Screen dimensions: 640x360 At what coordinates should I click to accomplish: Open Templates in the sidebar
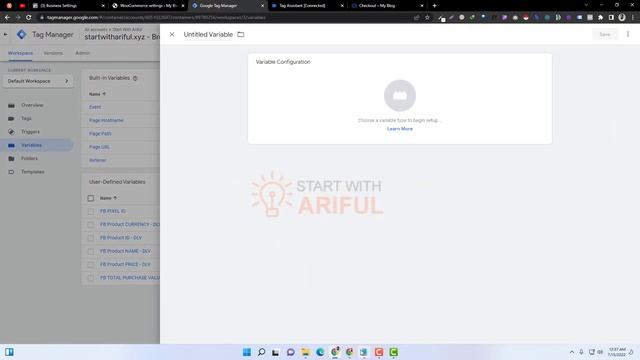[x=33, y=172]
